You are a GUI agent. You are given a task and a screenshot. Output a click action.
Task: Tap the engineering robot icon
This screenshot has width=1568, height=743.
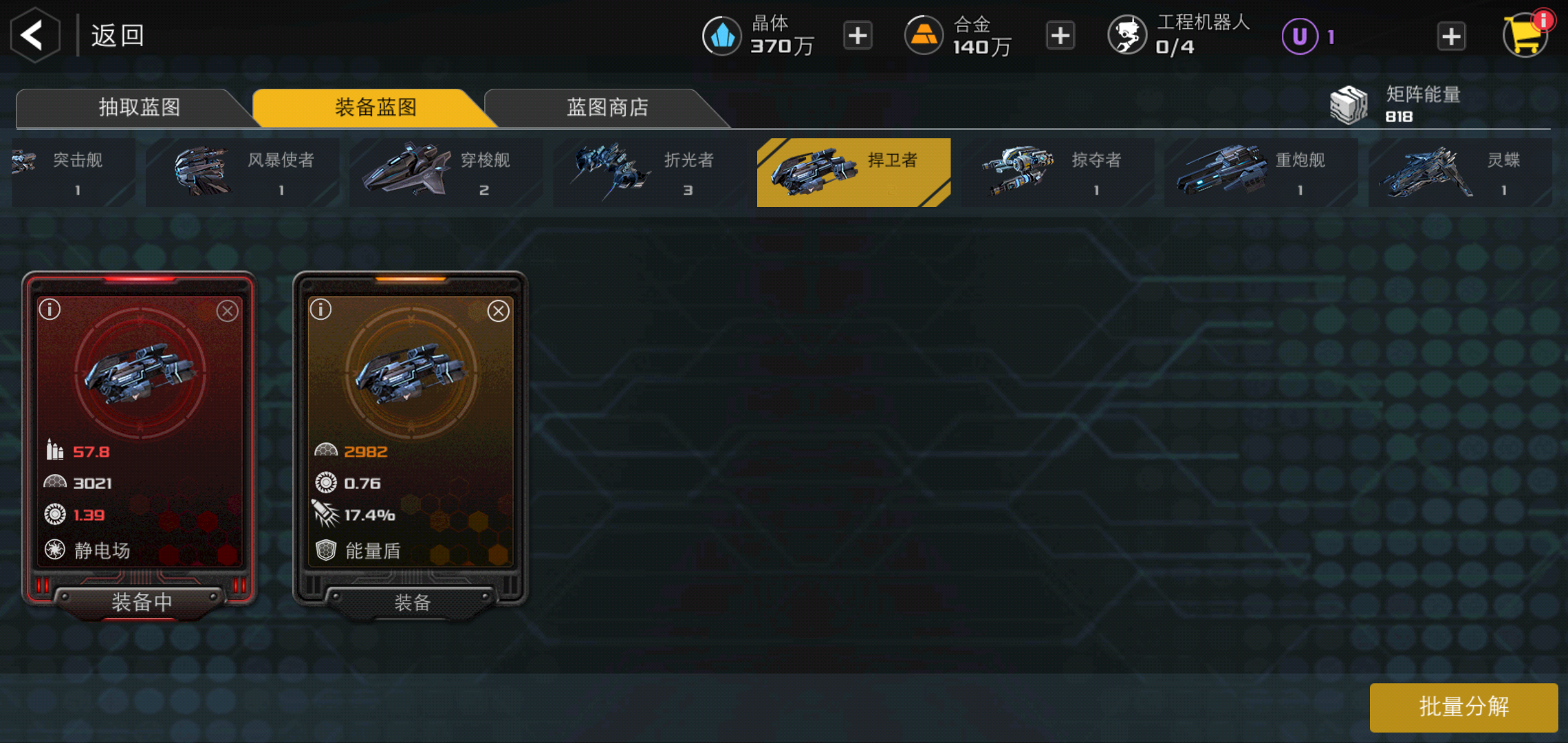1127,36
